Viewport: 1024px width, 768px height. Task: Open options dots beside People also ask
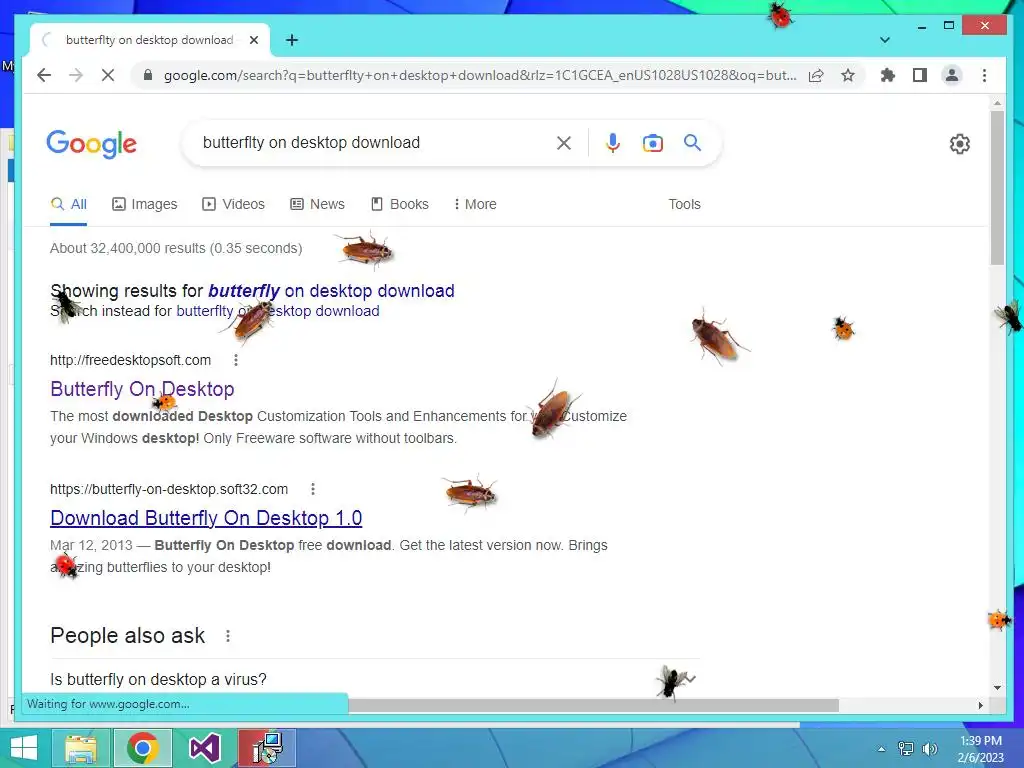pyautogui.click(x=227, y=636)
